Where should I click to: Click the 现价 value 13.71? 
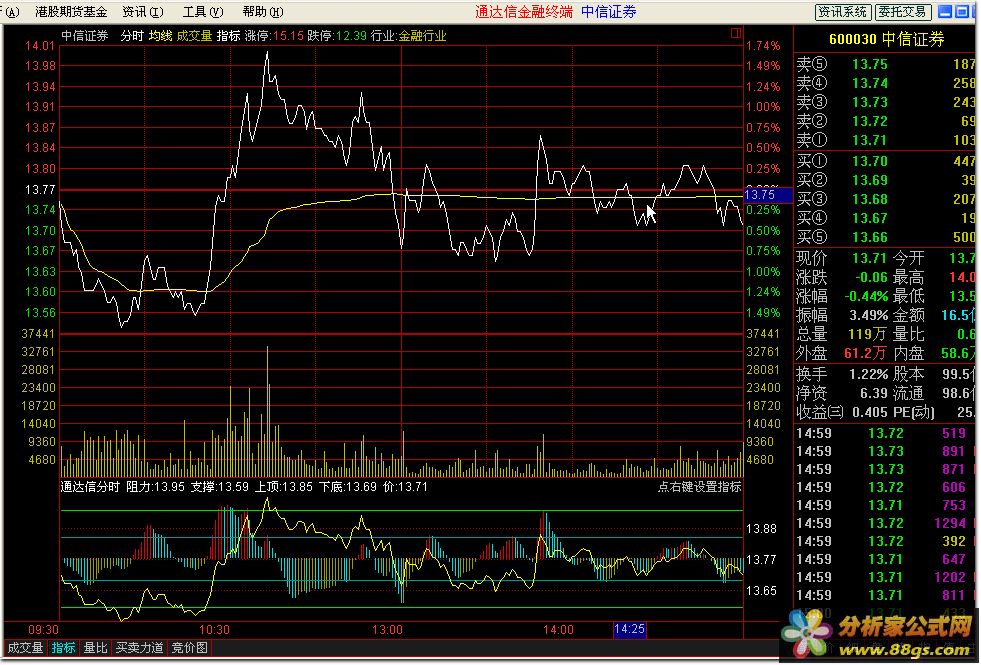(870, 258)
